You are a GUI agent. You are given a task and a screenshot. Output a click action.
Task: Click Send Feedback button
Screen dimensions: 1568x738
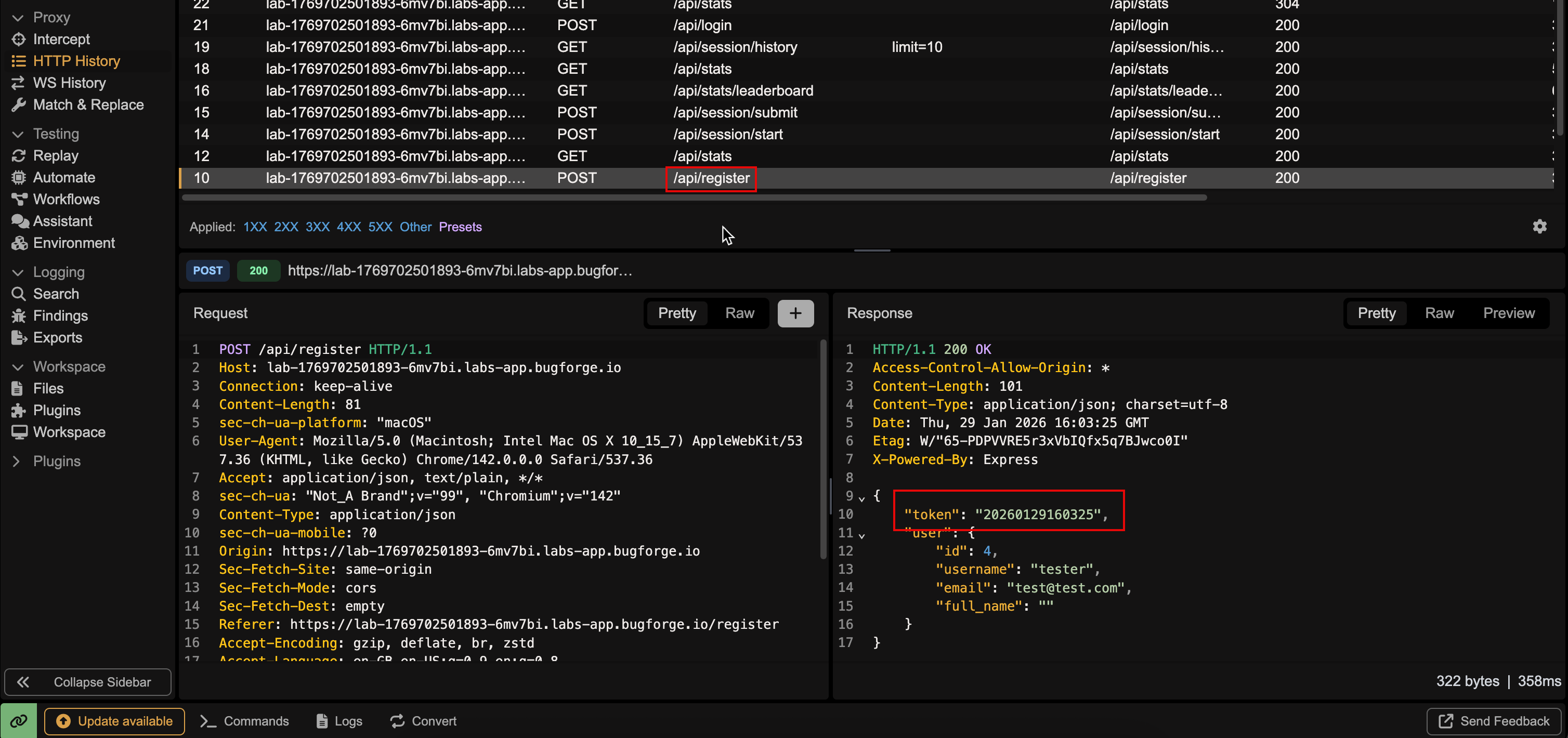click(x=1494, y=721)
